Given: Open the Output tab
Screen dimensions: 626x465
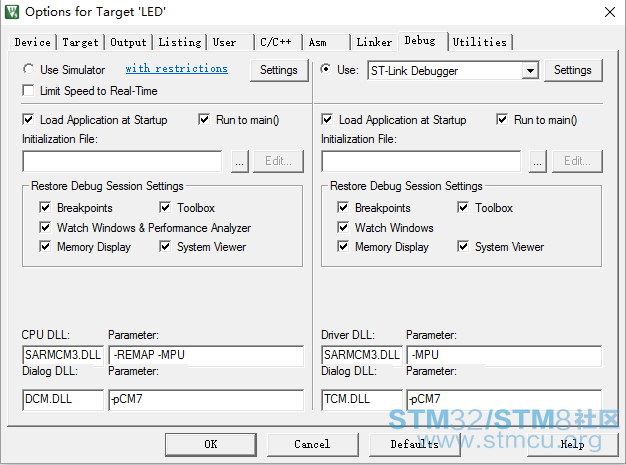Looking at the screenshot, I should [x=128, y=42].
